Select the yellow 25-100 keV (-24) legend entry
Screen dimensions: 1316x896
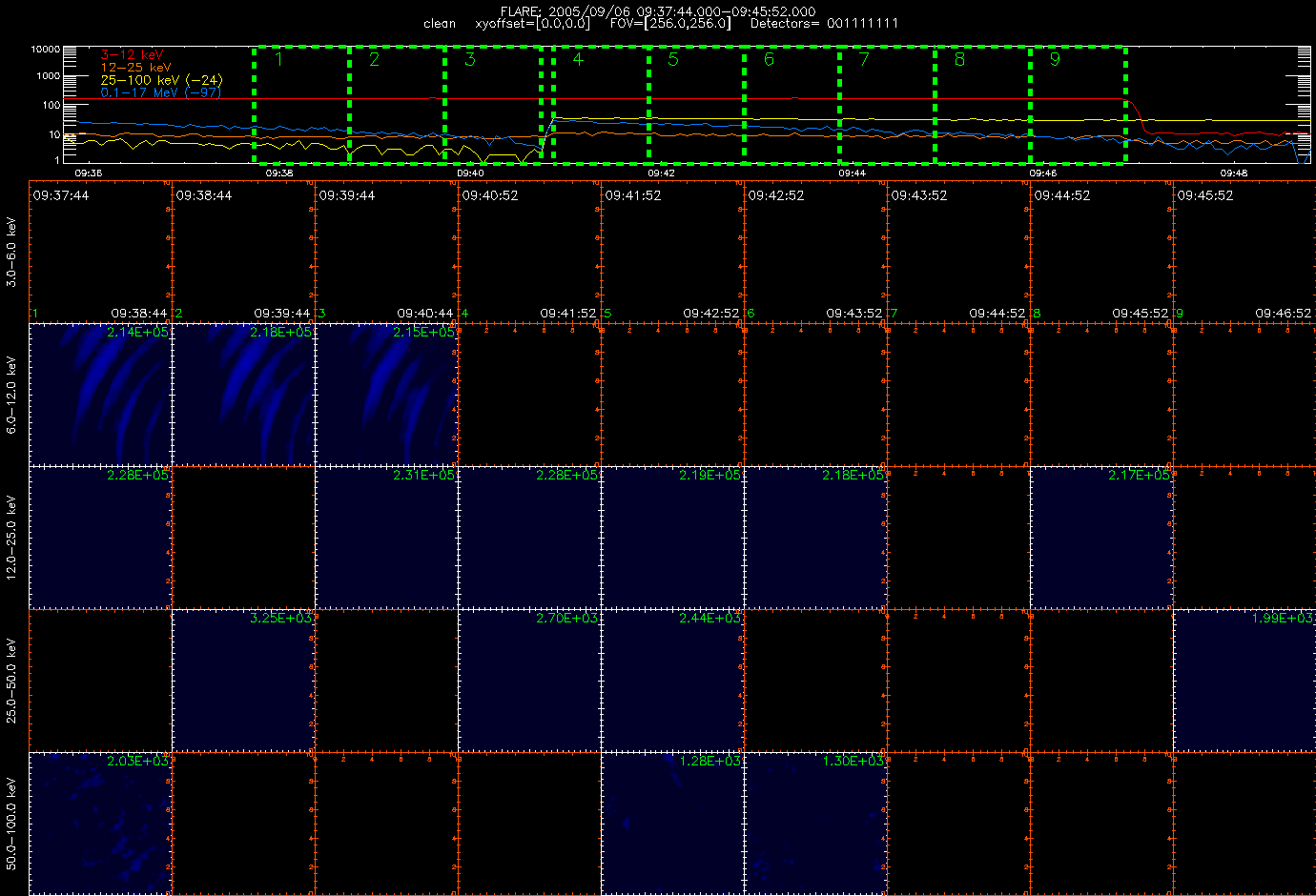(x=161, y=80)
